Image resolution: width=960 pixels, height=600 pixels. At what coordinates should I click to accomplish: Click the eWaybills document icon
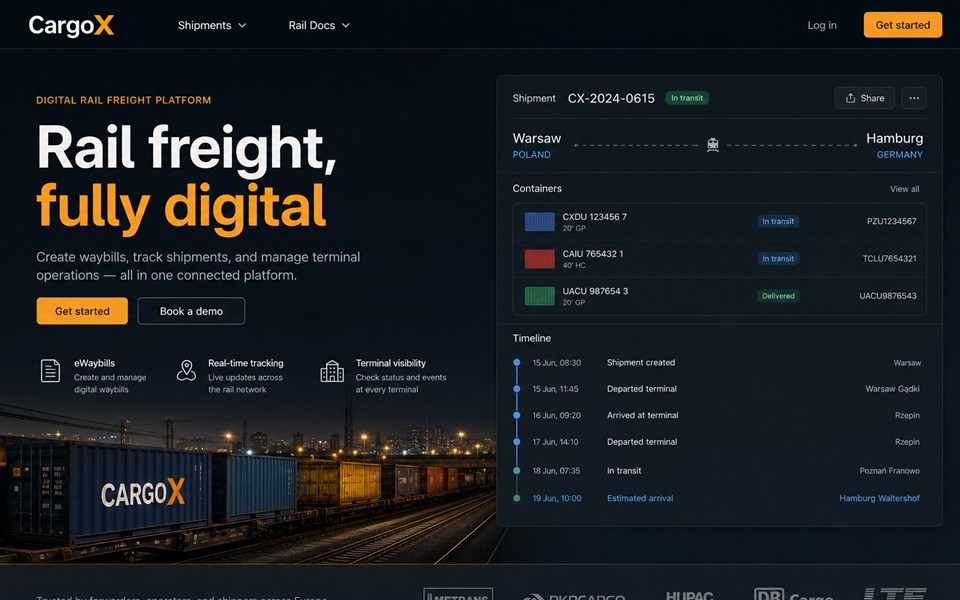[x=50, y=370]
